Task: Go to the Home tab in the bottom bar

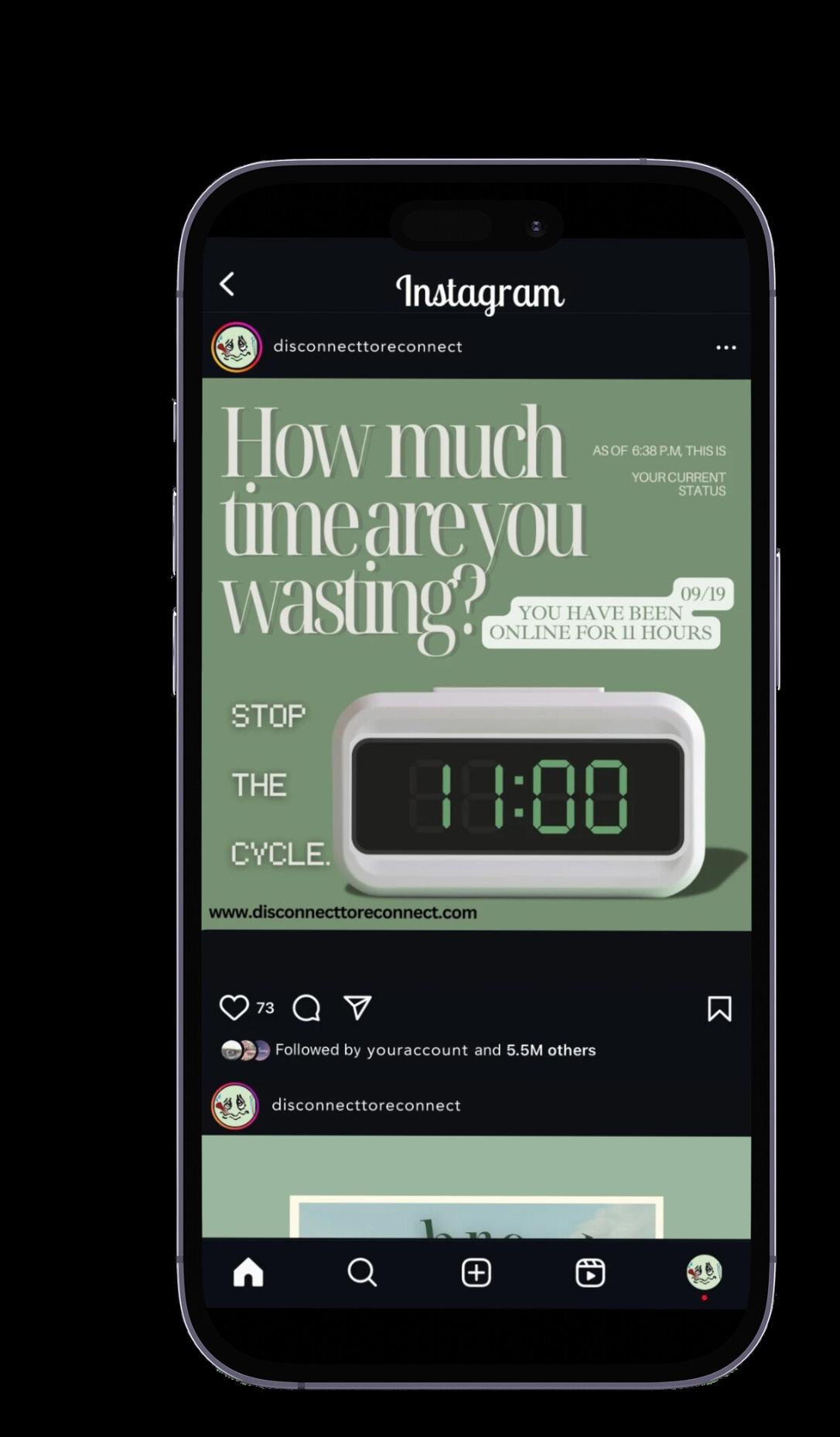Action: 248,1272
